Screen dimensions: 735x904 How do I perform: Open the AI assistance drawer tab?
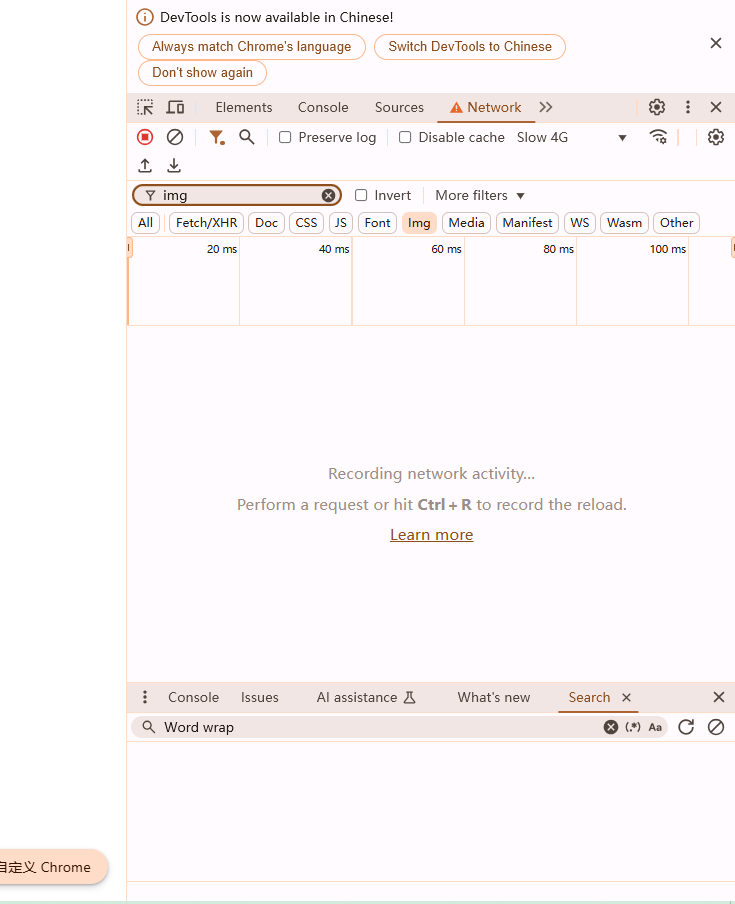coord(365,697)
